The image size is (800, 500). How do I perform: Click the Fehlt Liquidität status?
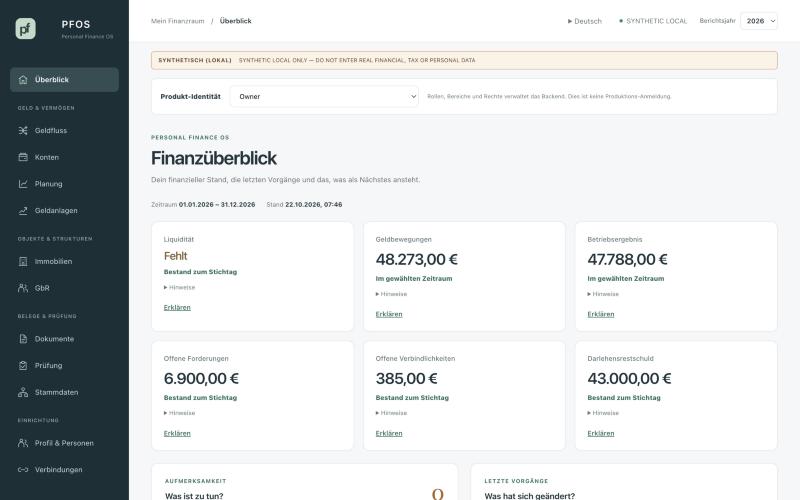(x=176, y=256)
